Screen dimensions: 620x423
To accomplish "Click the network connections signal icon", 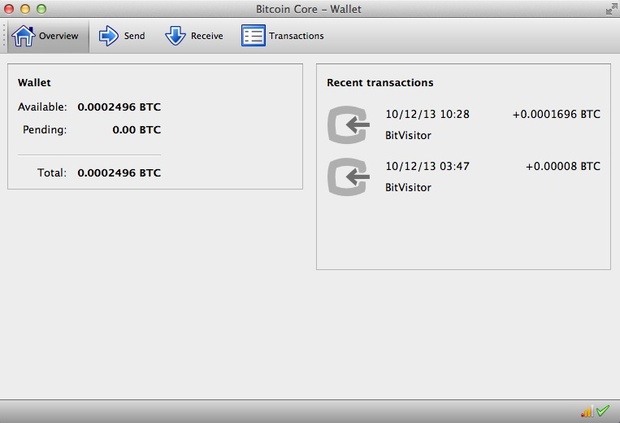I will tap(587, 412).
